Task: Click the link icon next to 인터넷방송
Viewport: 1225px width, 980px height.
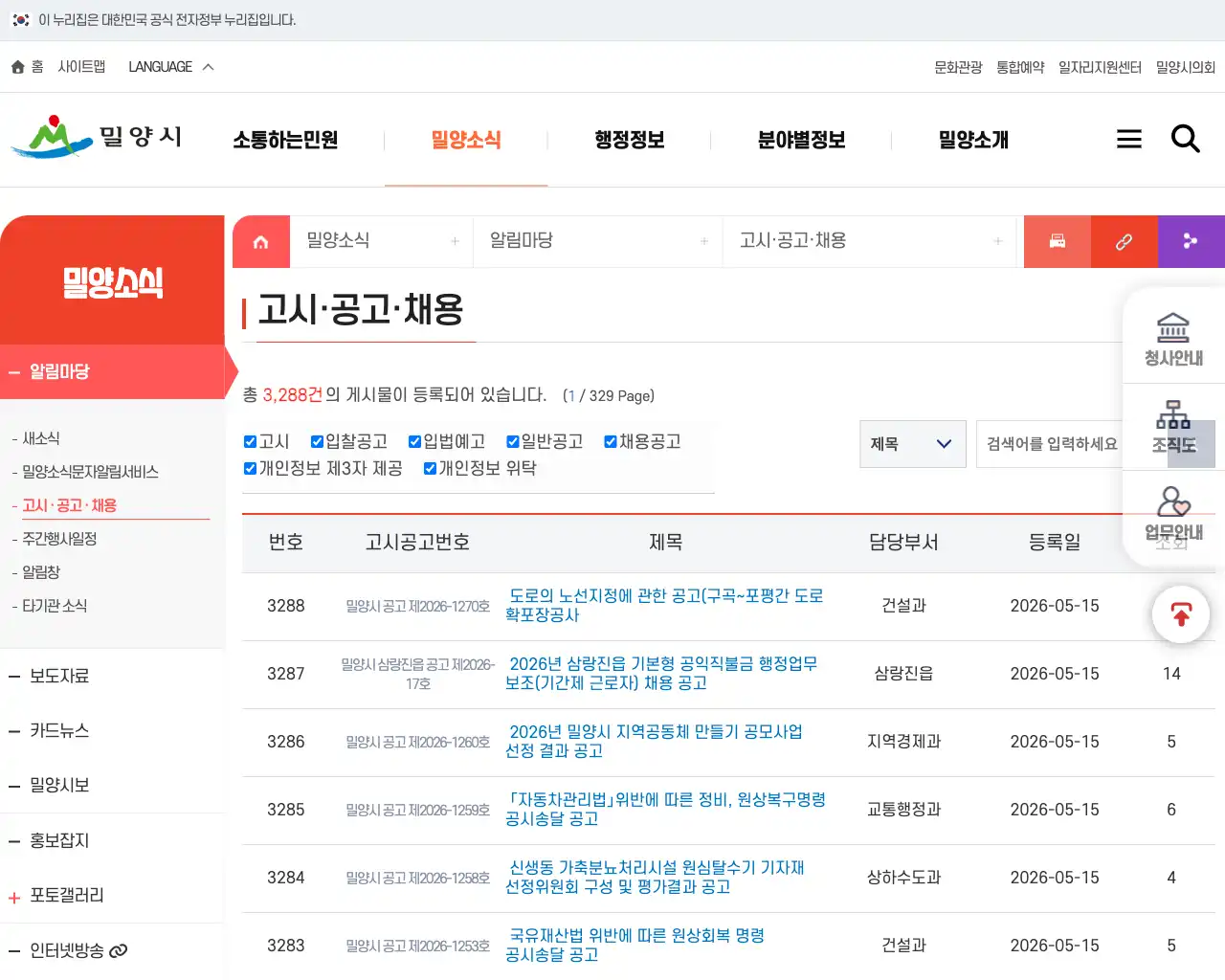Action: pos(119,951)
